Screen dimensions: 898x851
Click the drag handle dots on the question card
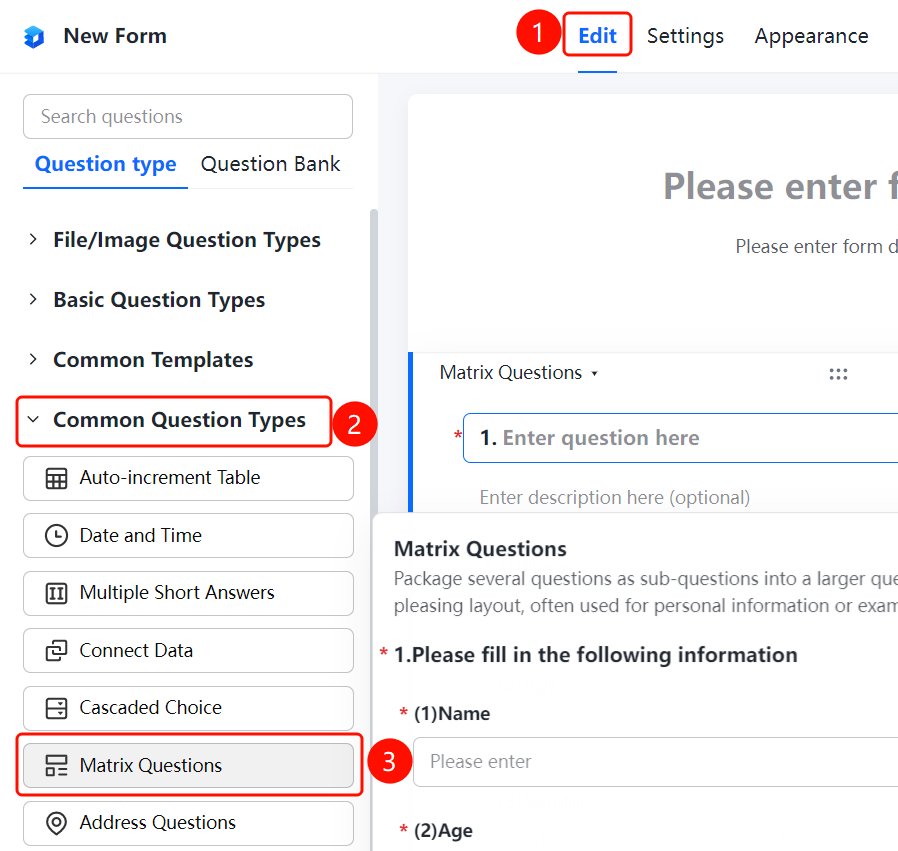[x=838, y=374]
